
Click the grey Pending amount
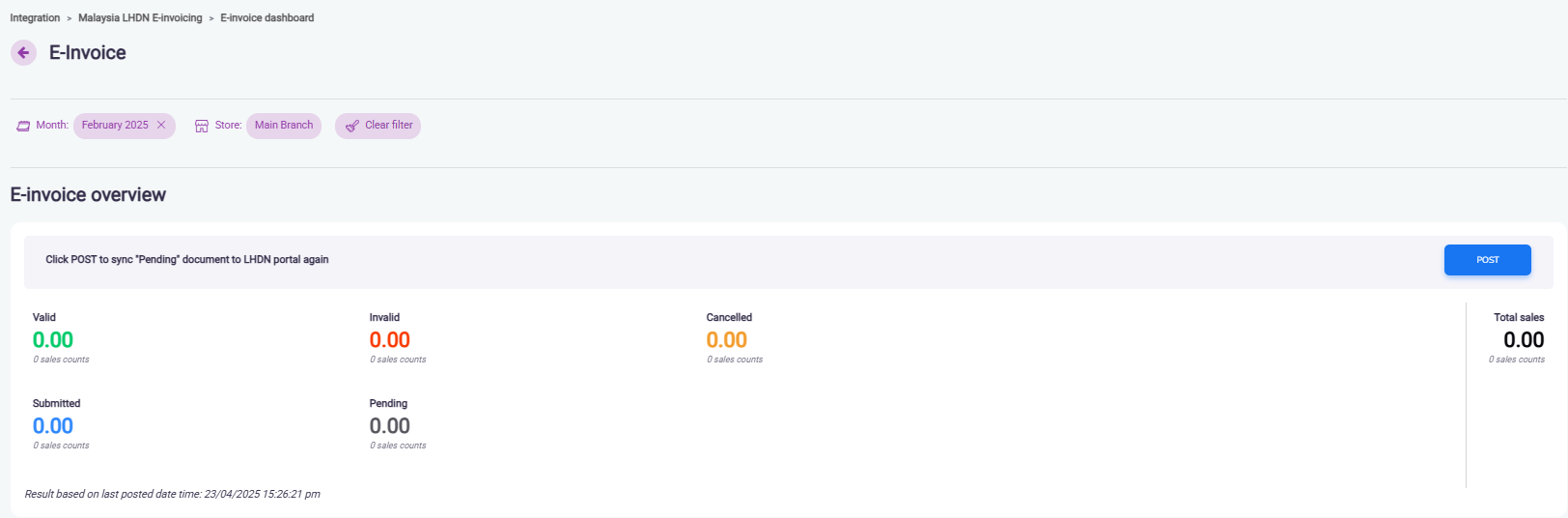[390, 426]
